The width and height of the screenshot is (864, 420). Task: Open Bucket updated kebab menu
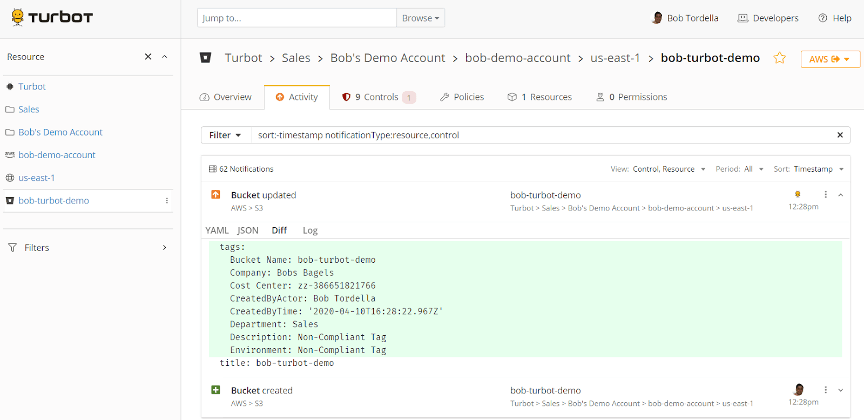[x=825, y=195]
